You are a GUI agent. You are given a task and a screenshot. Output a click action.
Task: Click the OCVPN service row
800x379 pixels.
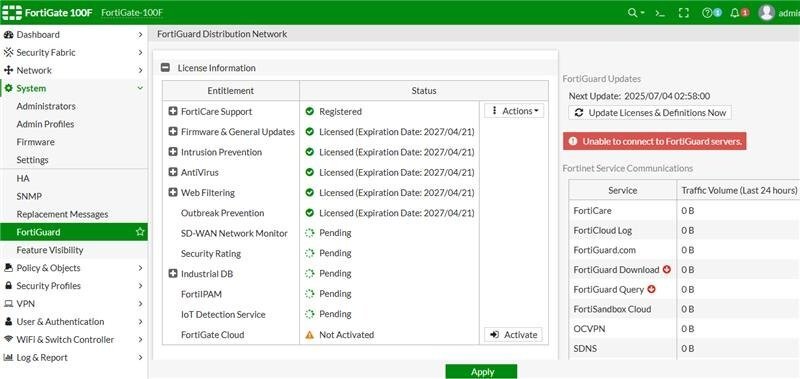coord(684,329)
